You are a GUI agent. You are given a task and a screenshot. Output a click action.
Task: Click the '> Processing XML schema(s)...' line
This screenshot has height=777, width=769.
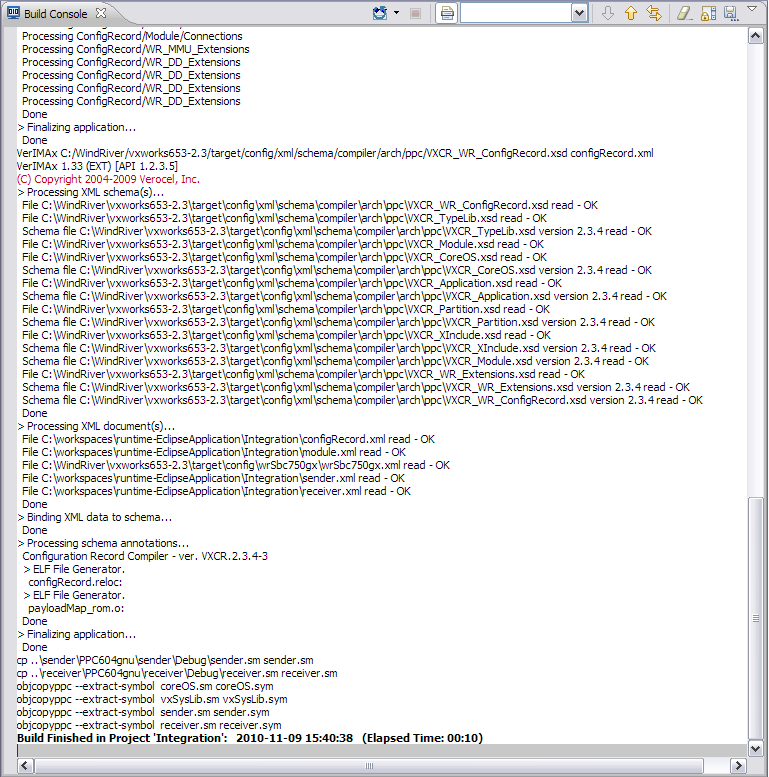point(91,192)
